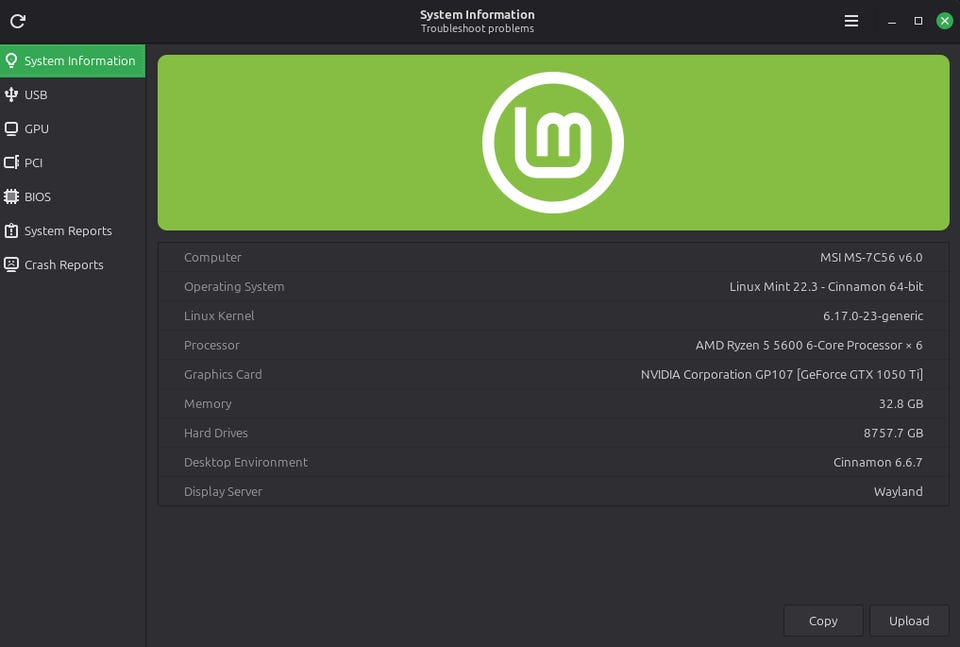Screen dimensions: 960x647
Task: Select the value 'Cinnamon 6.6.7'
Action: [878, 462]
